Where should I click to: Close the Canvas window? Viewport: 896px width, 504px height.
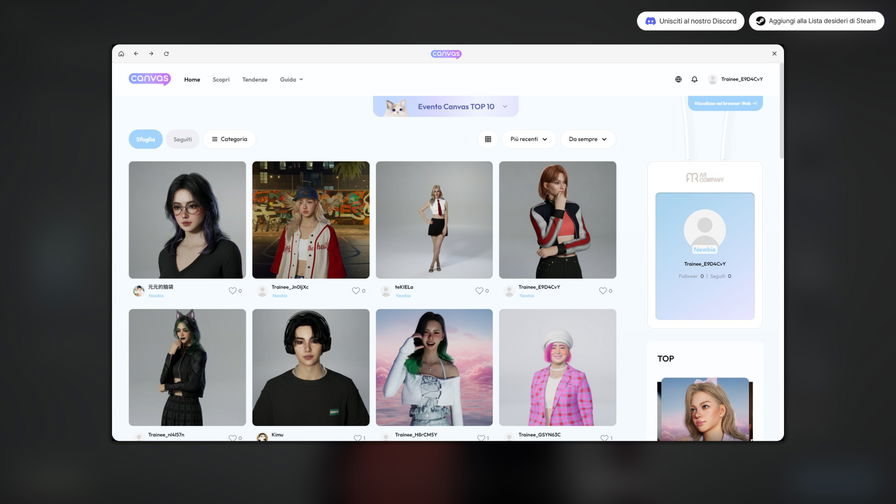pos(774,54)
